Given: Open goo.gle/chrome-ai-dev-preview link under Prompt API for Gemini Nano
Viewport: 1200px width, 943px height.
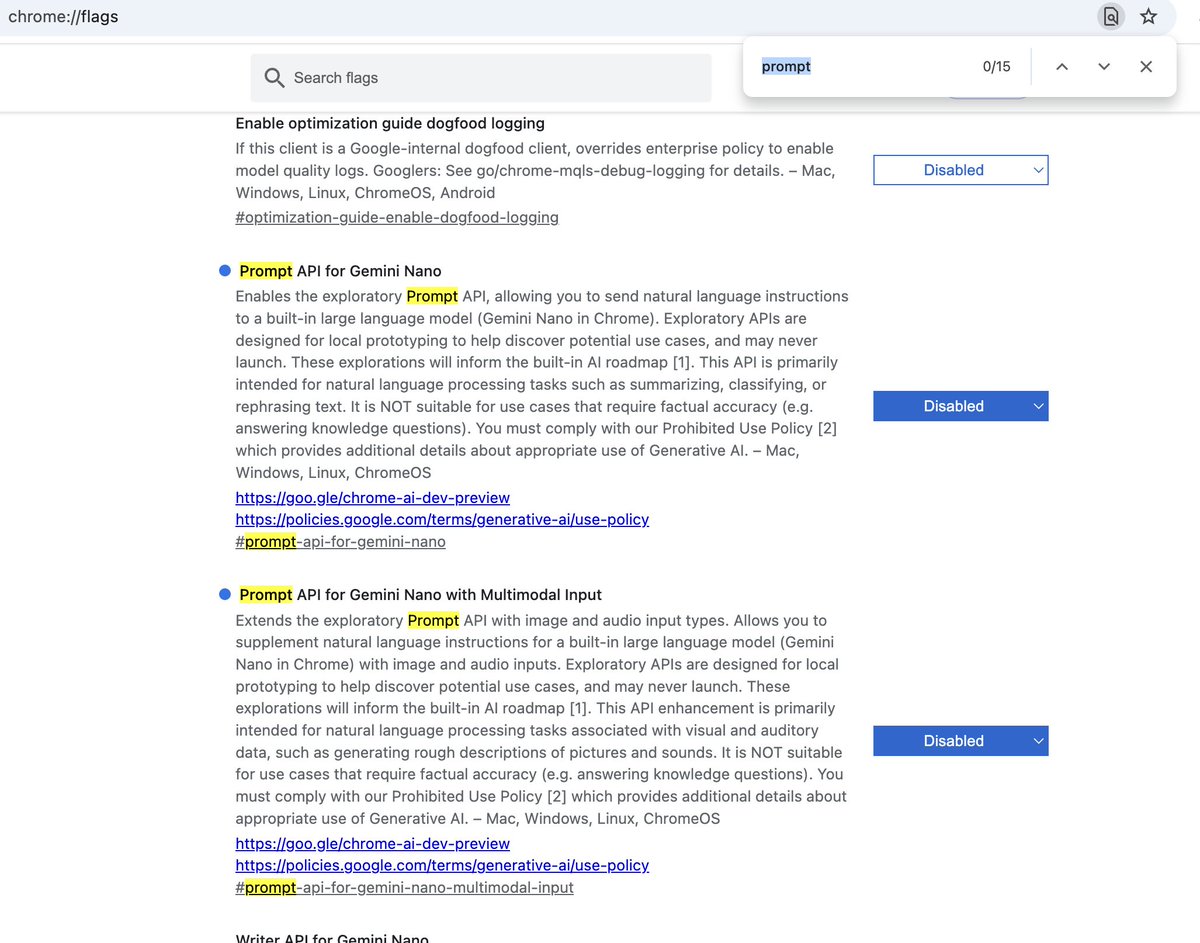Looking at the screenshot, I should point(373,498).
